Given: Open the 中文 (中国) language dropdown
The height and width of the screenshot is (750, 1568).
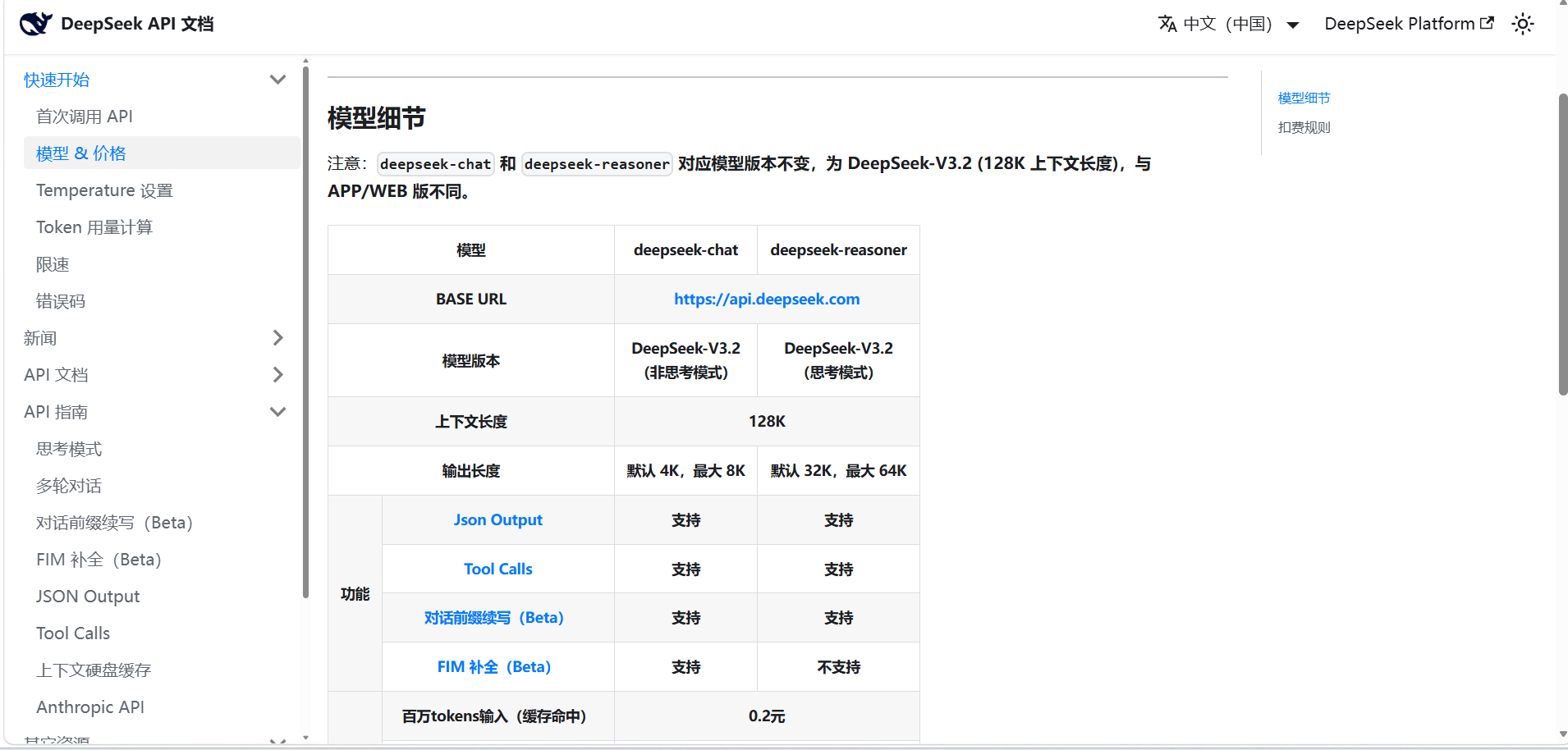Looking at the screenshot, I should 1229,24.
